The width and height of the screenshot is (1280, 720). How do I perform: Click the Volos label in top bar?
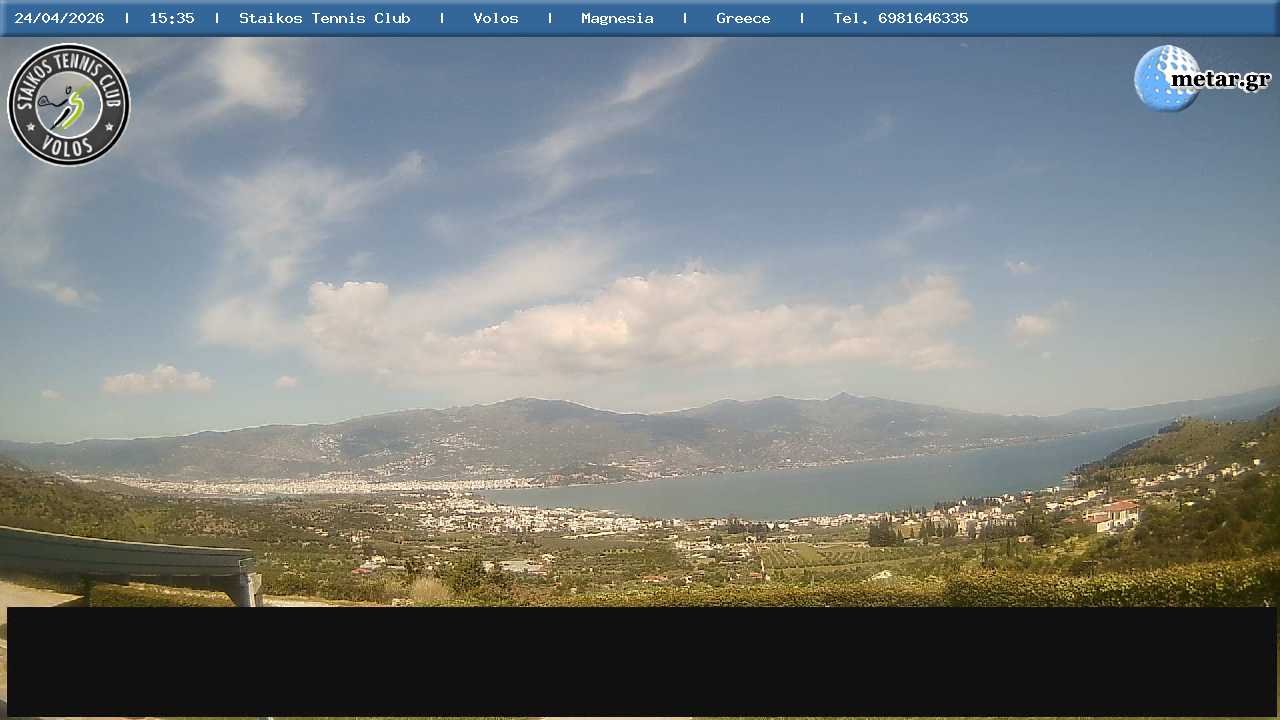point(495,18)
